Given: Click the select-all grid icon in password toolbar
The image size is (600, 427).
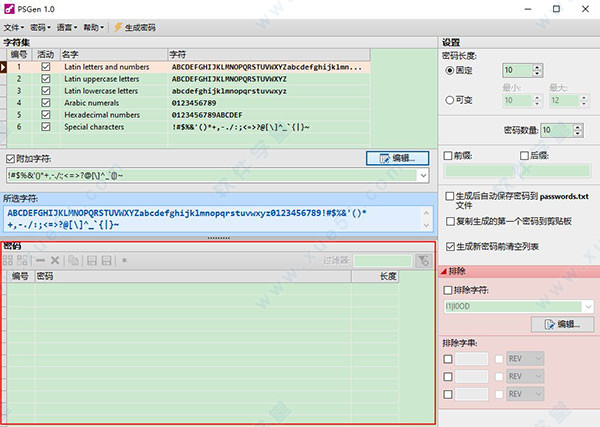Looking at the screenshot, I should point(10,260).
